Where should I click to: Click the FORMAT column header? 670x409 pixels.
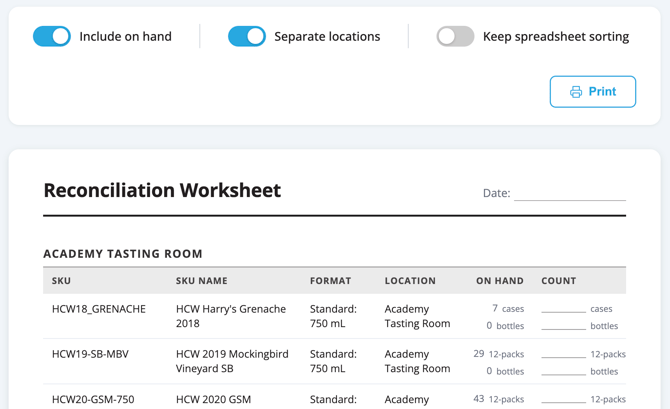[x=330, y=281]
